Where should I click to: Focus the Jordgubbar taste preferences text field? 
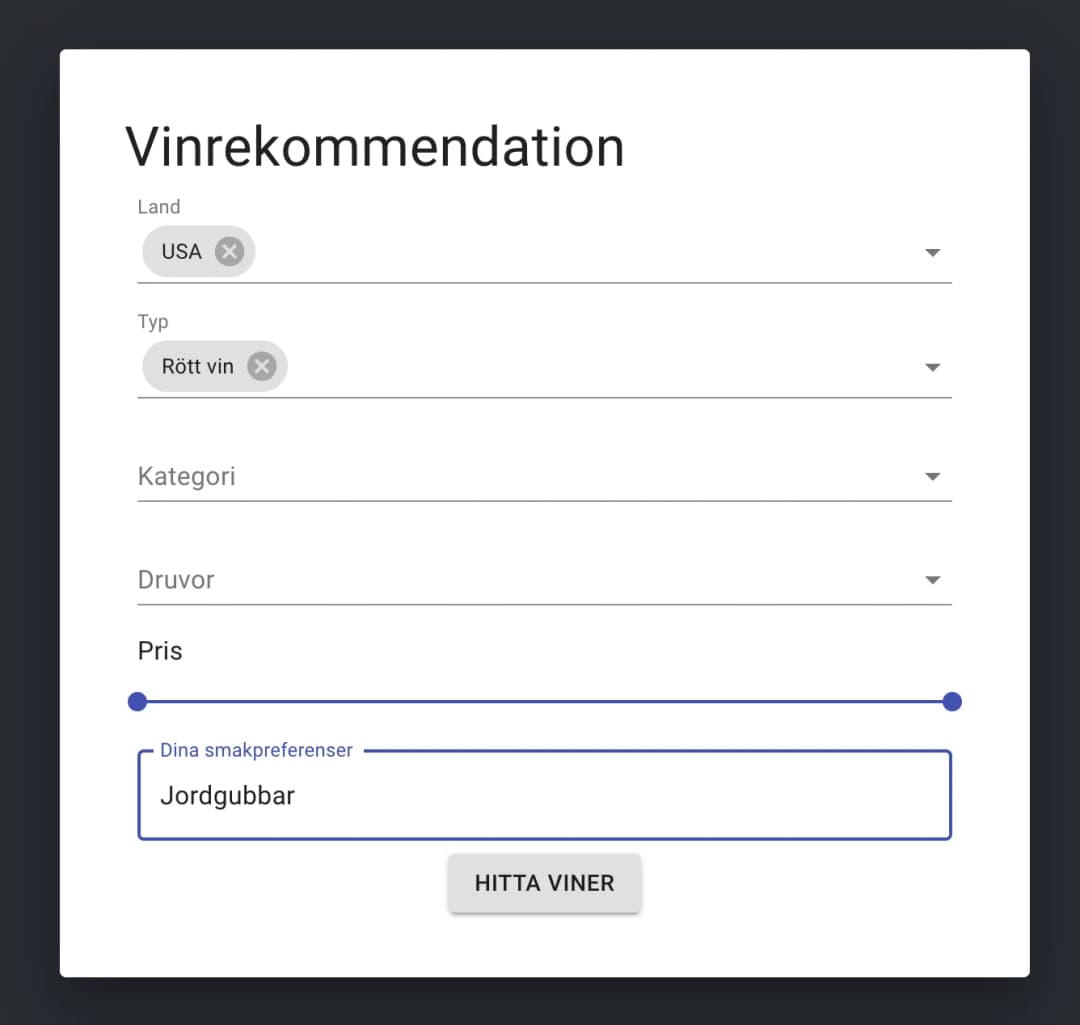pos(544,796)
